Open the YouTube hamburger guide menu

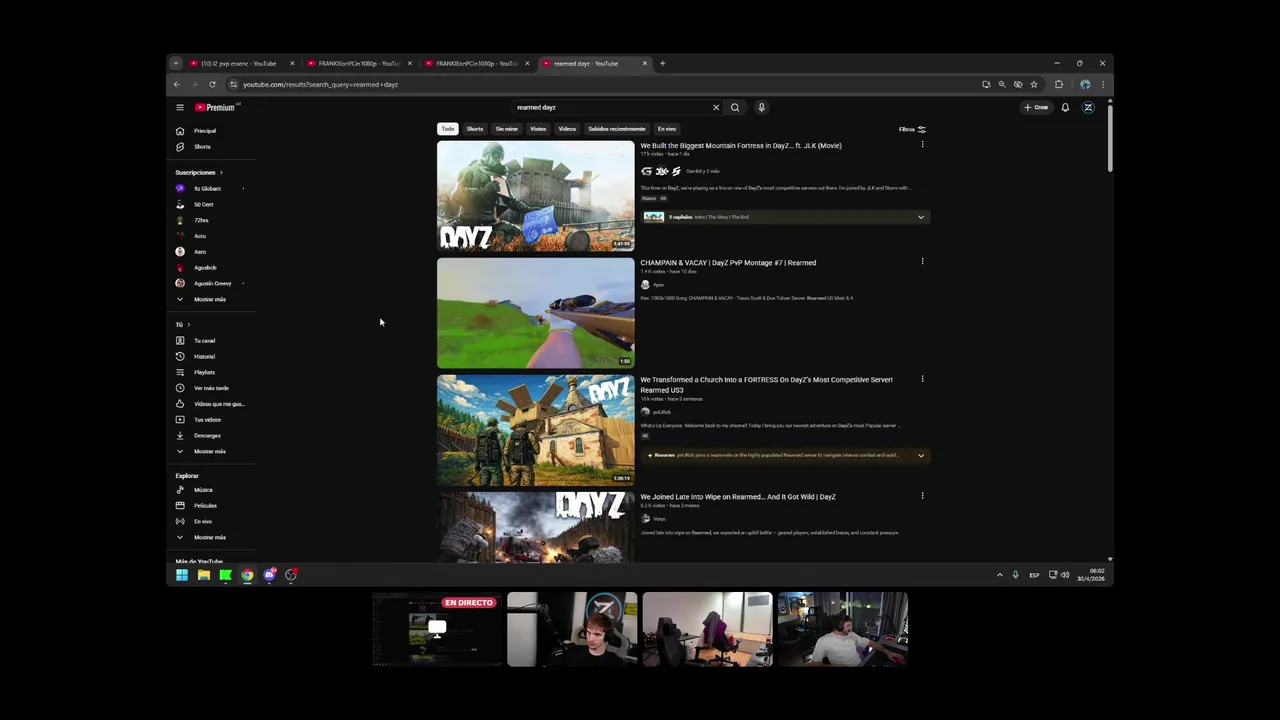click(180, 107)
